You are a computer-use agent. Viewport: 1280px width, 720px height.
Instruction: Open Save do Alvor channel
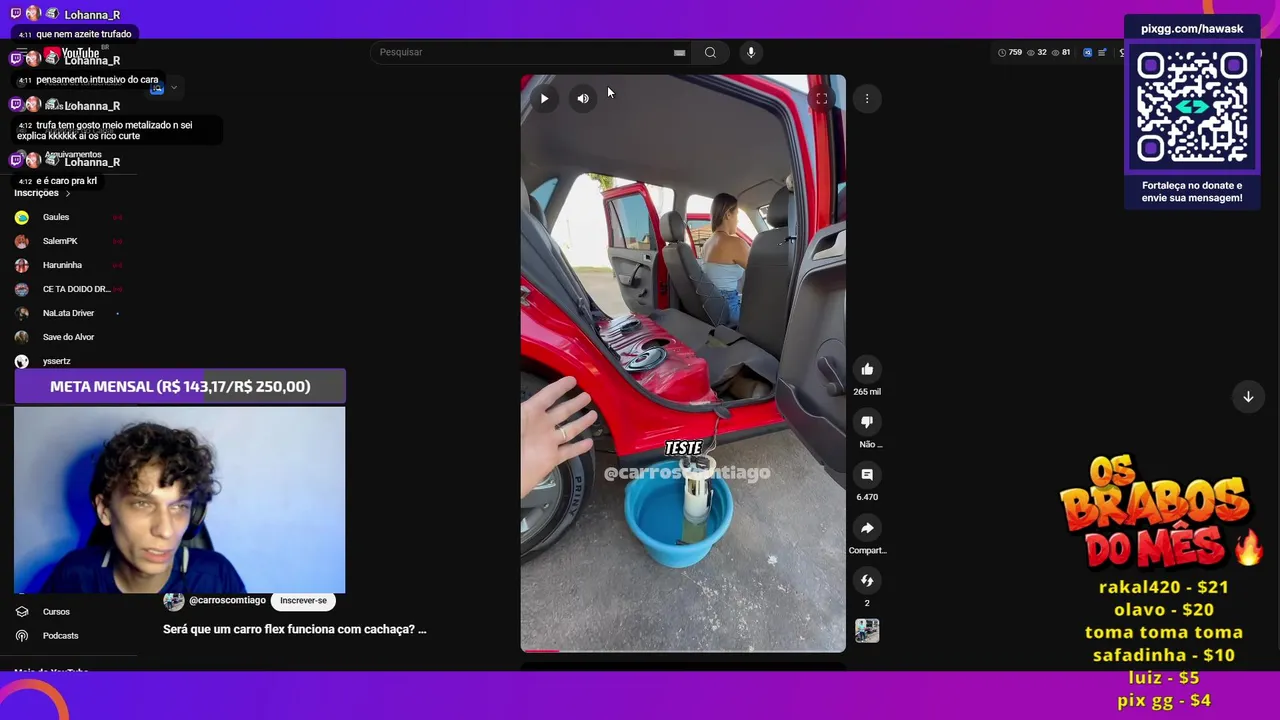(68, 337)
